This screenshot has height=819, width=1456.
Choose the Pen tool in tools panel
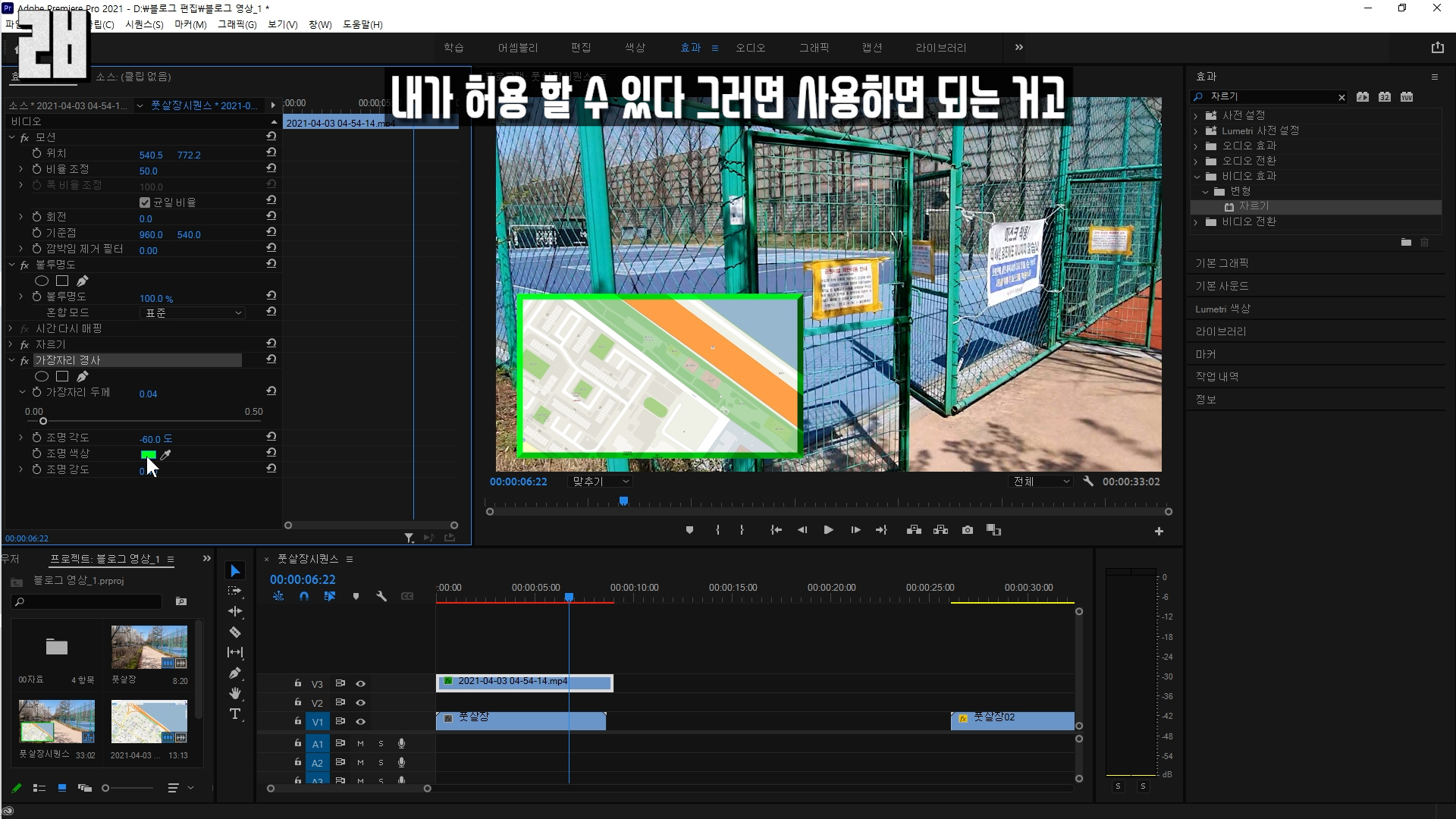235,673
